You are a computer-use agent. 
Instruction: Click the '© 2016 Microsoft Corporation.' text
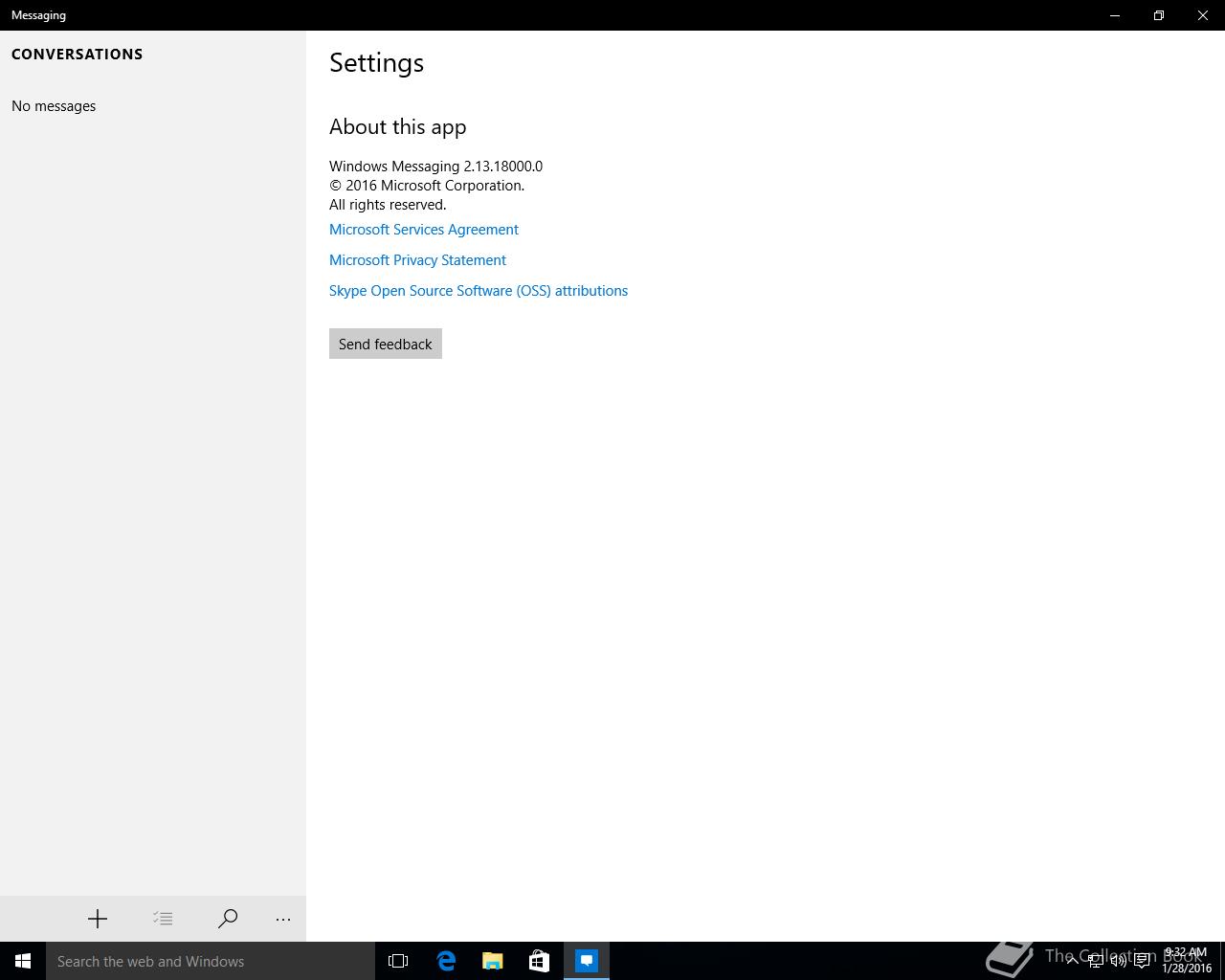coord(427,186)
